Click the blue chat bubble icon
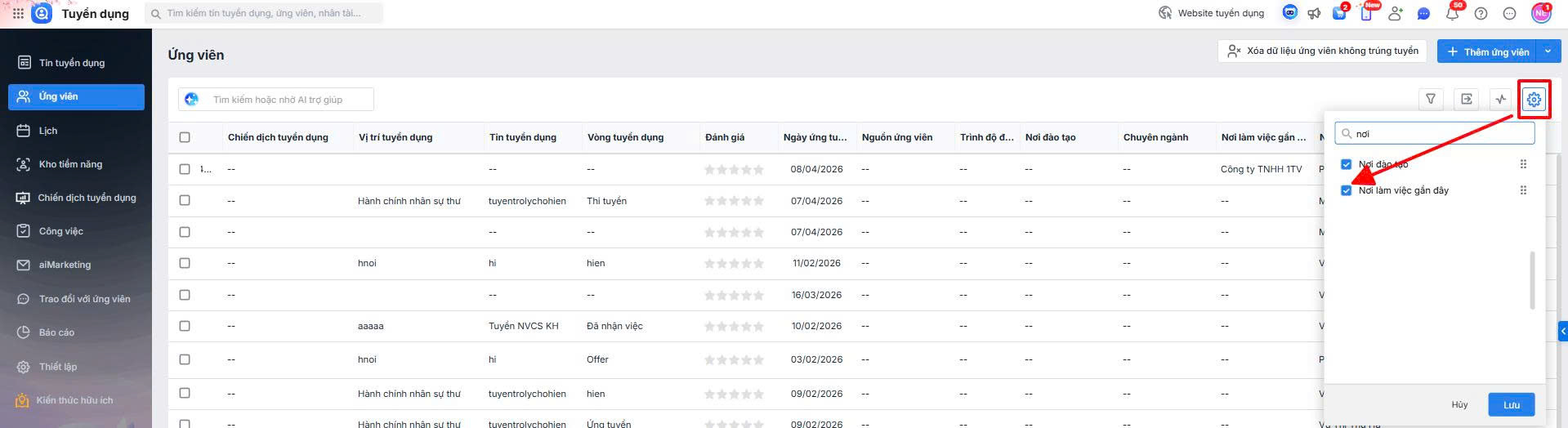Image resolution: width=1568 pixels, height=428 pixels. pyautogui.click(x=1423, y=13)
